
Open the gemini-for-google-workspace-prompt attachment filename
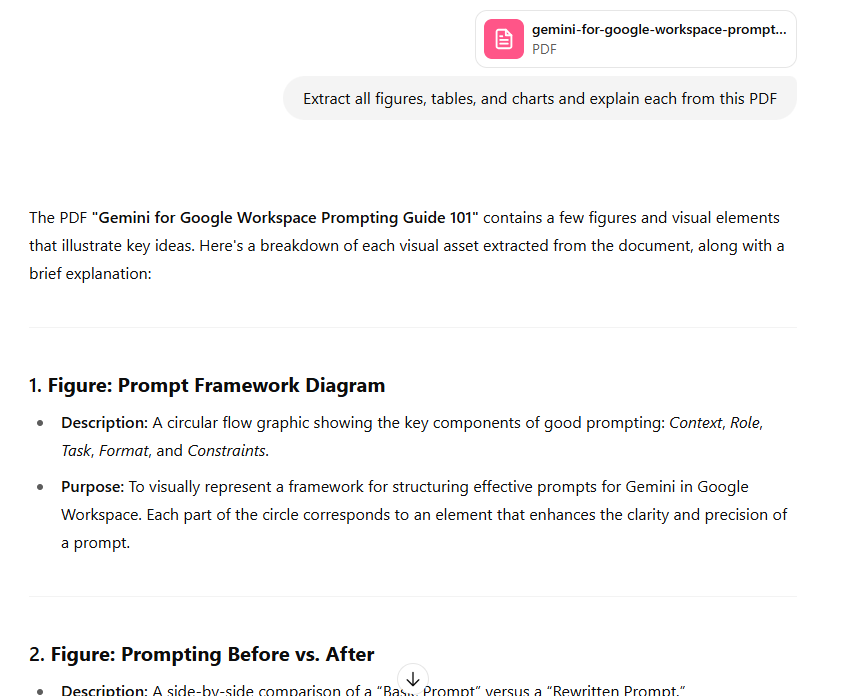[x=658, y=30]
